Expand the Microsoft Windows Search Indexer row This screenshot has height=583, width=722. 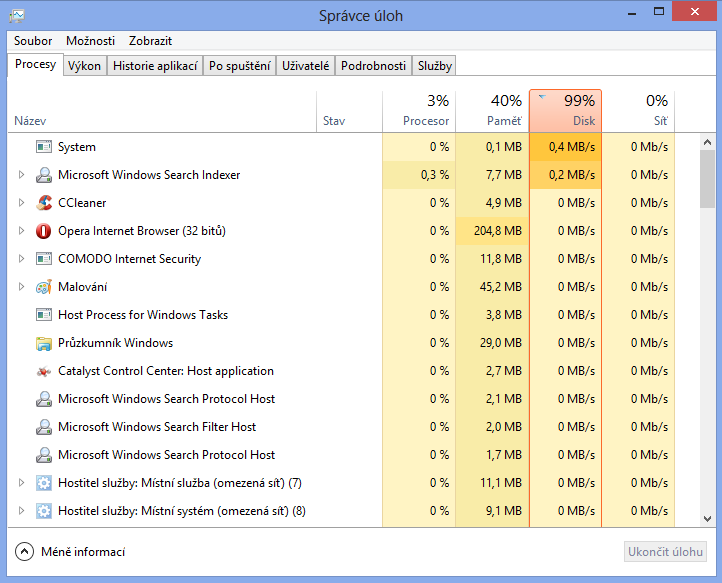tap(21, 175)
